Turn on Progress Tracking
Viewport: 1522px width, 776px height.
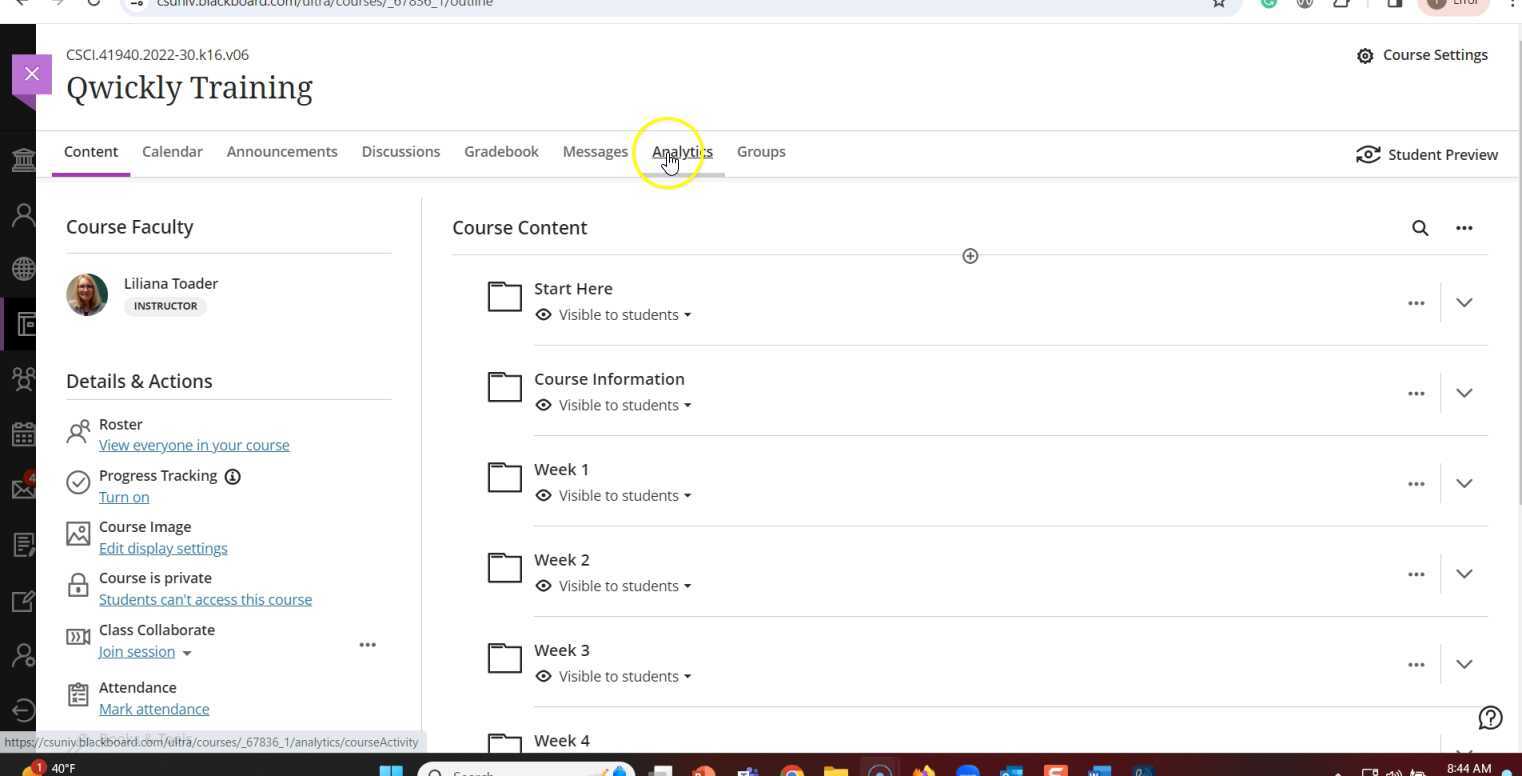point(124,497)
